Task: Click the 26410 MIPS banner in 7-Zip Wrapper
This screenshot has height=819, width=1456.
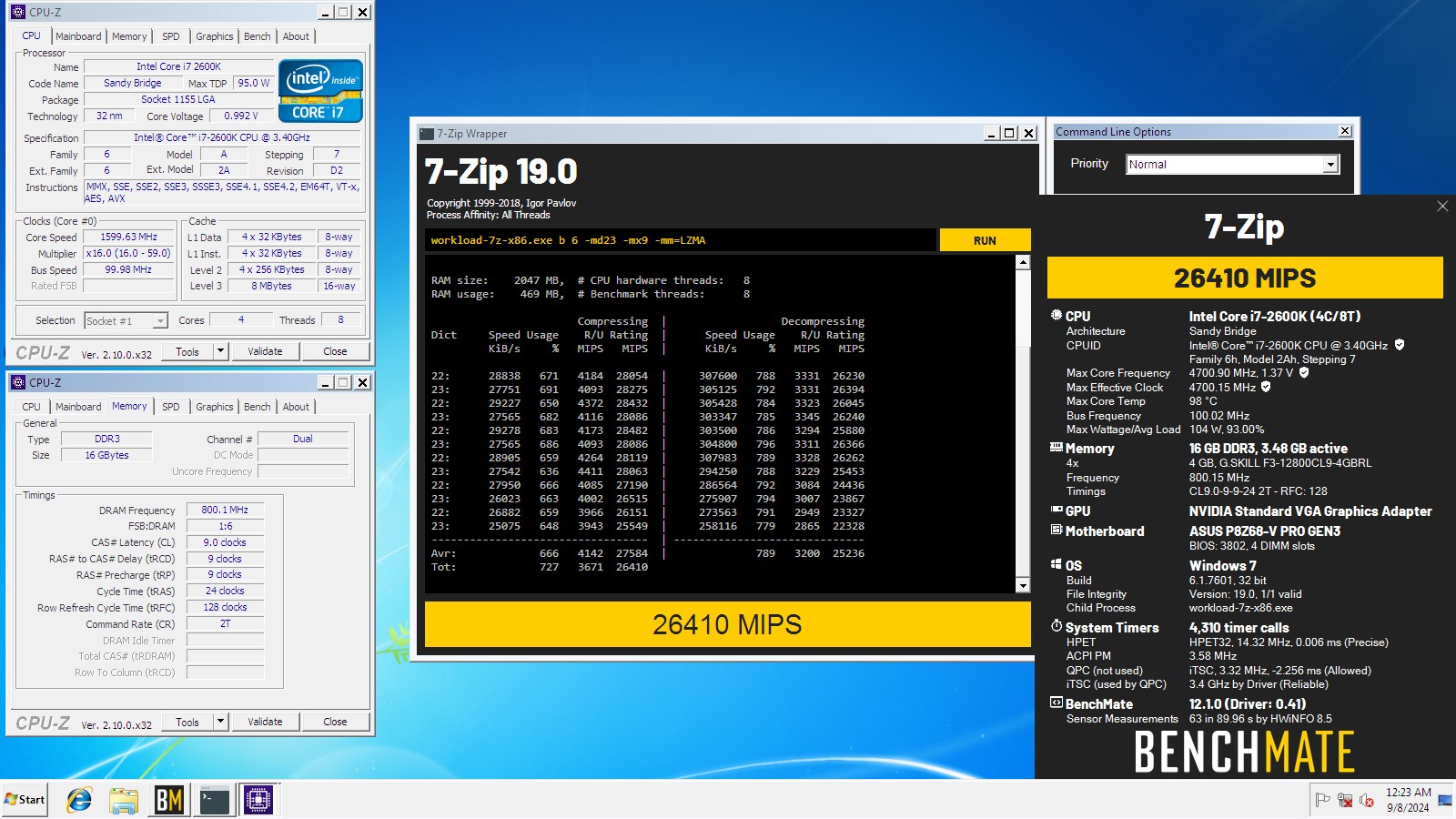Action: [x=727, y=624]
